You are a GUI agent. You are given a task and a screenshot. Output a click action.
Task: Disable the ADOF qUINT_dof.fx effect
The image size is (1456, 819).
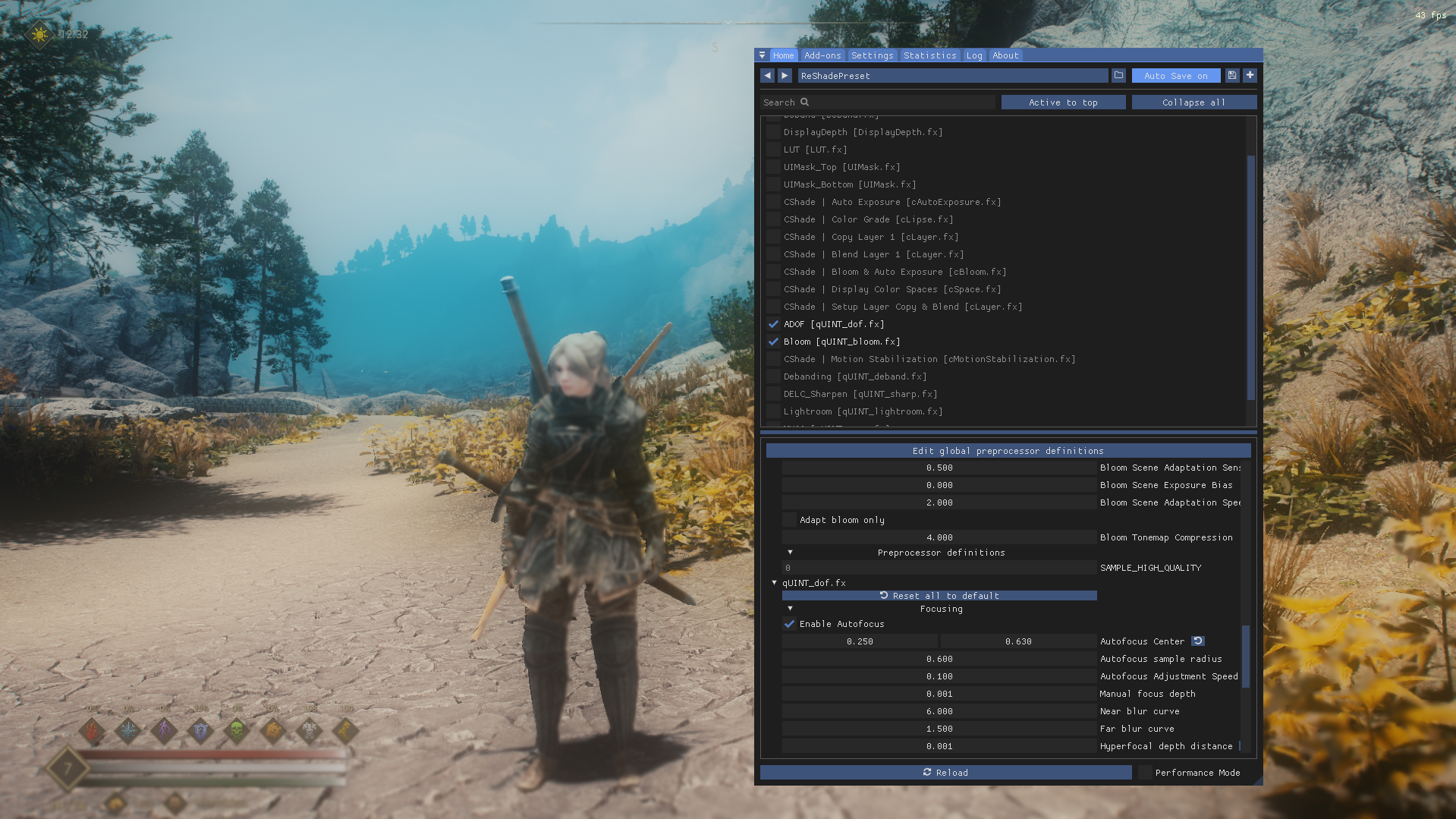(773, 324)
